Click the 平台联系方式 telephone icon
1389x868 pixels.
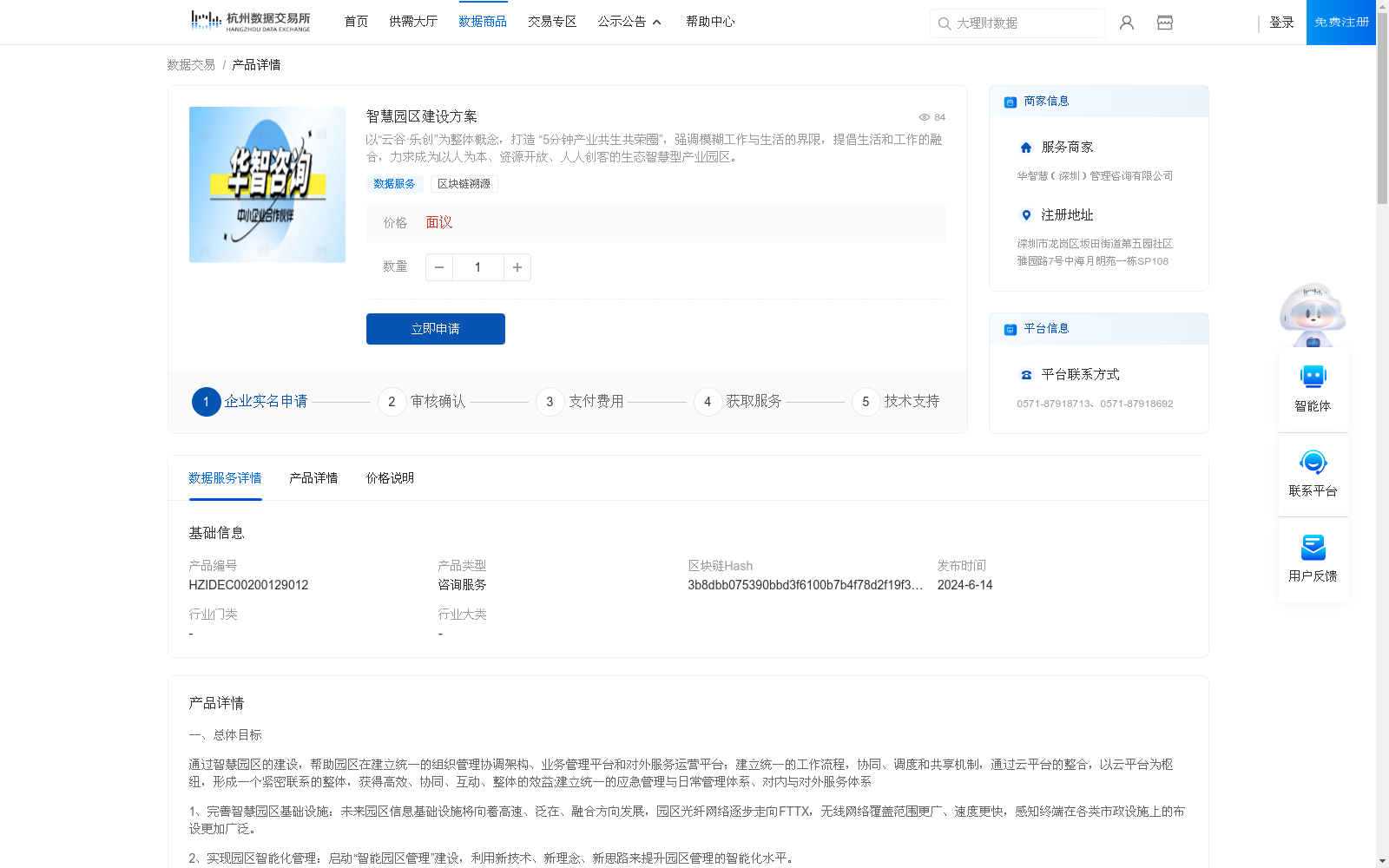1026,375
